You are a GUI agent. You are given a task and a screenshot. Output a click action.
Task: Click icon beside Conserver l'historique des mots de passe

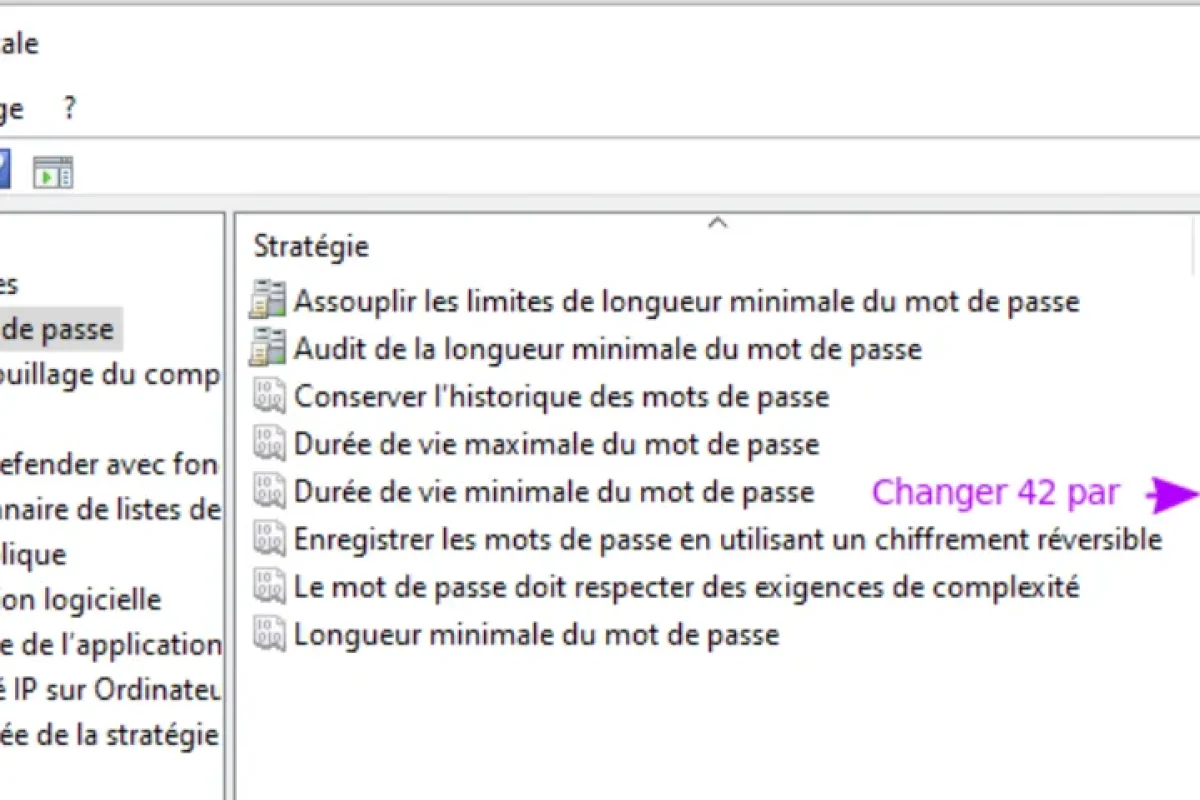268,396
